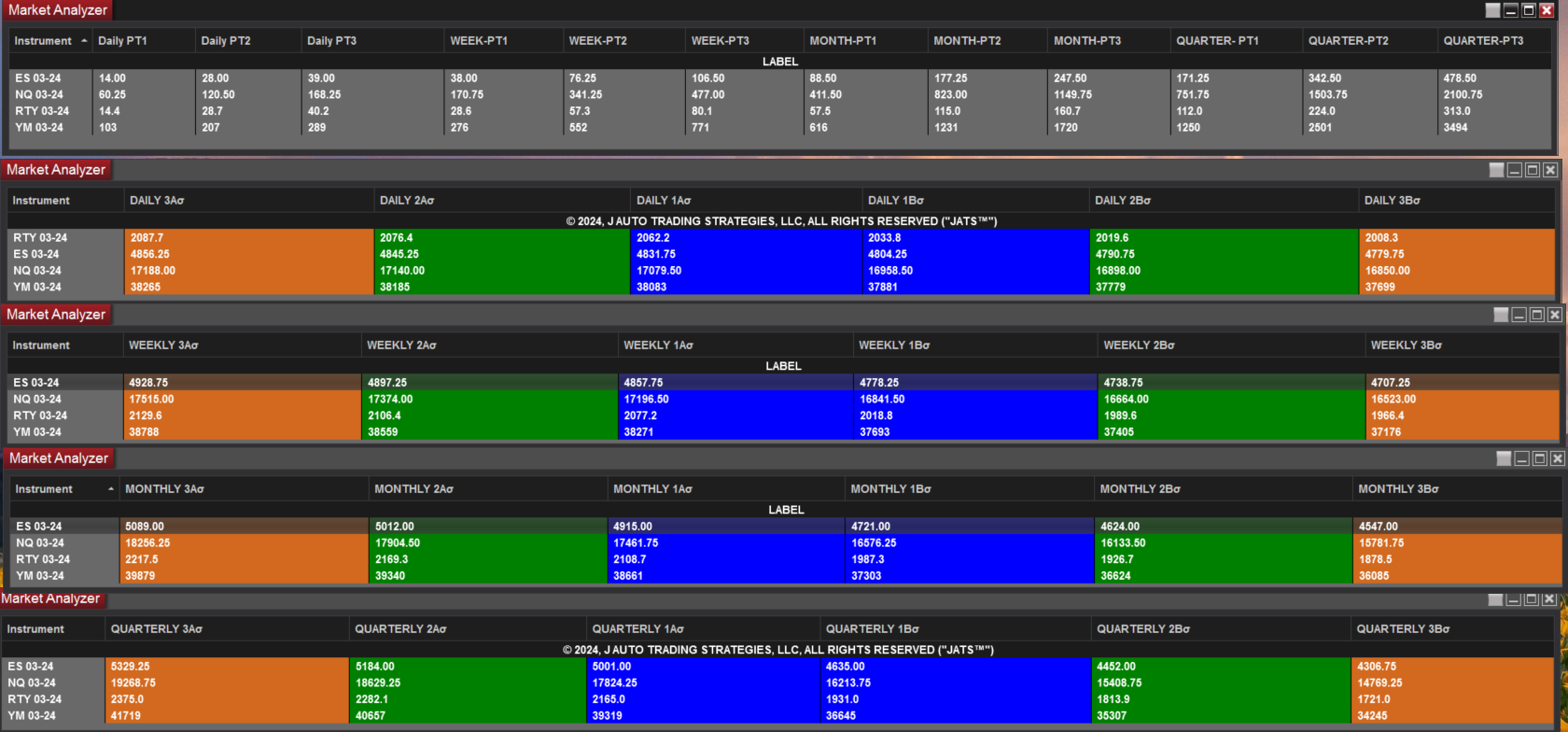The height and width of the screenshot is (732, 1568).
Task: Select the QUARTER- PT1 column header
Action: point(1236,41)
